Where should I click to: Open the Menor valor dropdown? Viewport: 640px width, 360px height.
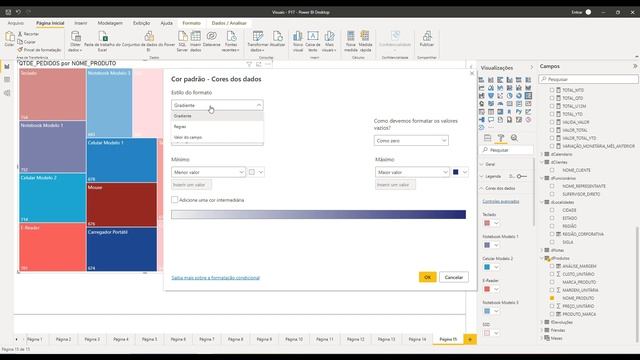coord(208,172)
